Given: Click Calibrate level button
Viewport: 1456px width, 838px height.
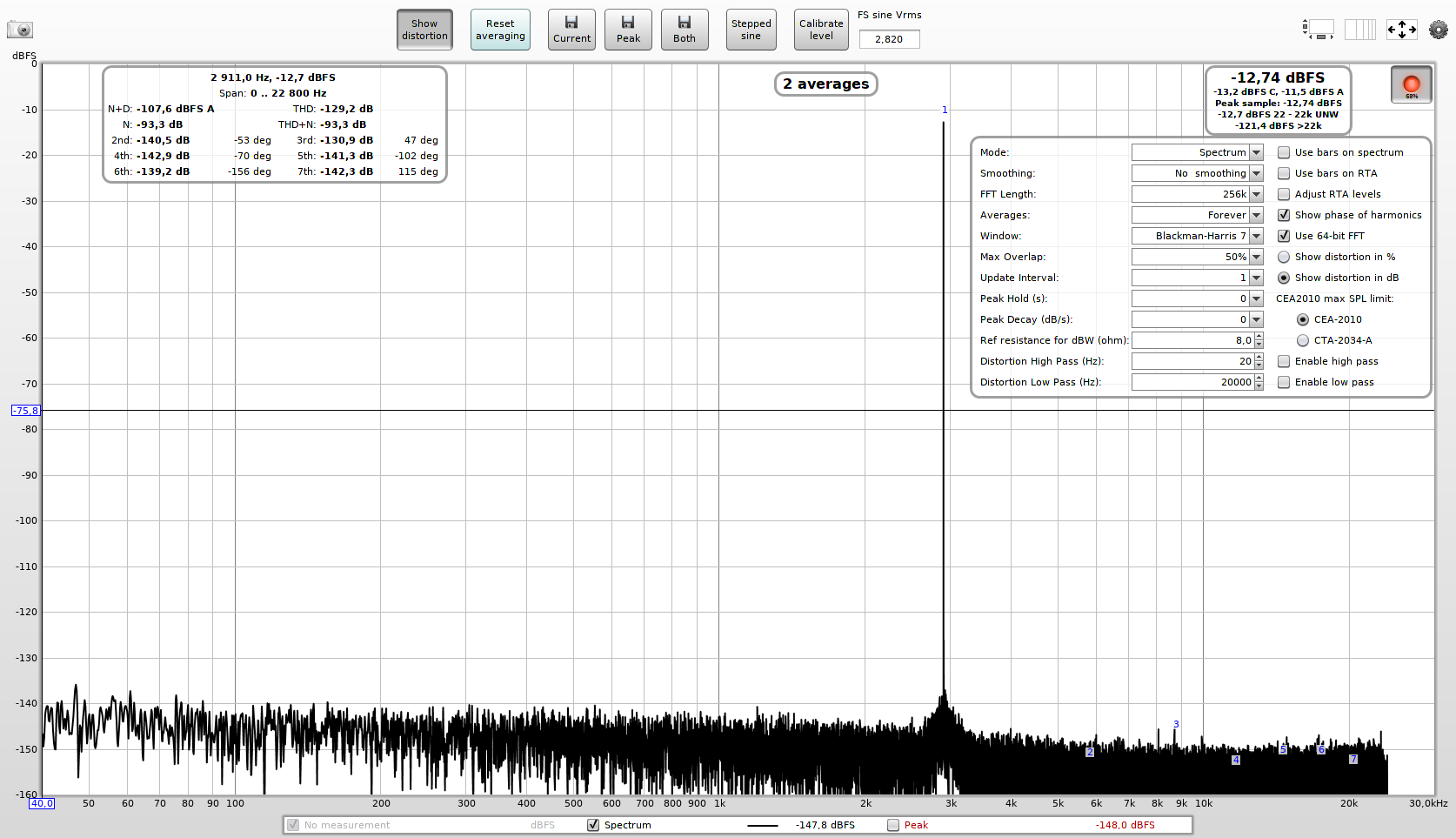Looking at the screenshot, I should point(821,30).
